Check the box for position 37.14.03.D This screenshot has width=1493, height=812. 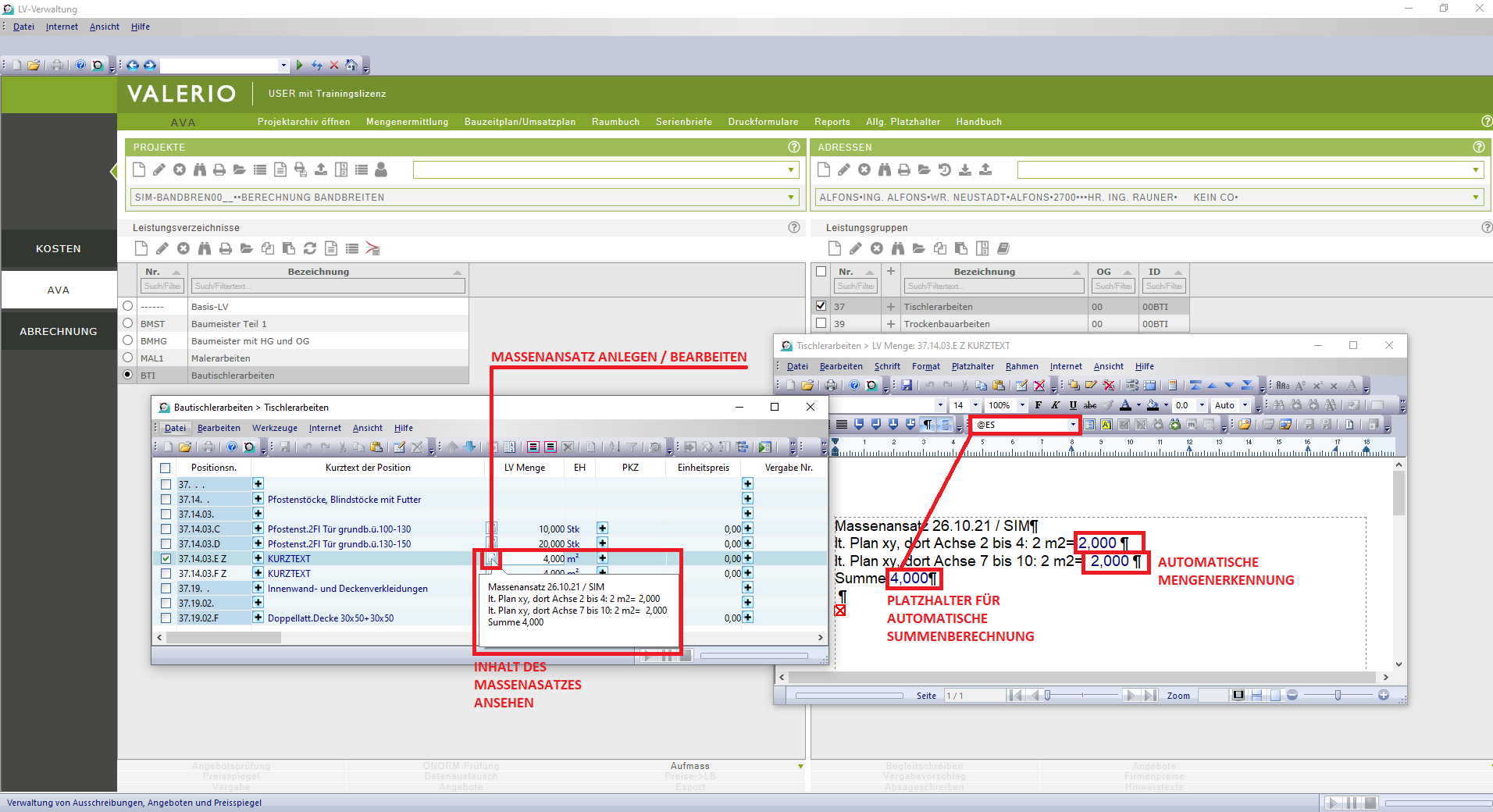[x=166, y=544]
